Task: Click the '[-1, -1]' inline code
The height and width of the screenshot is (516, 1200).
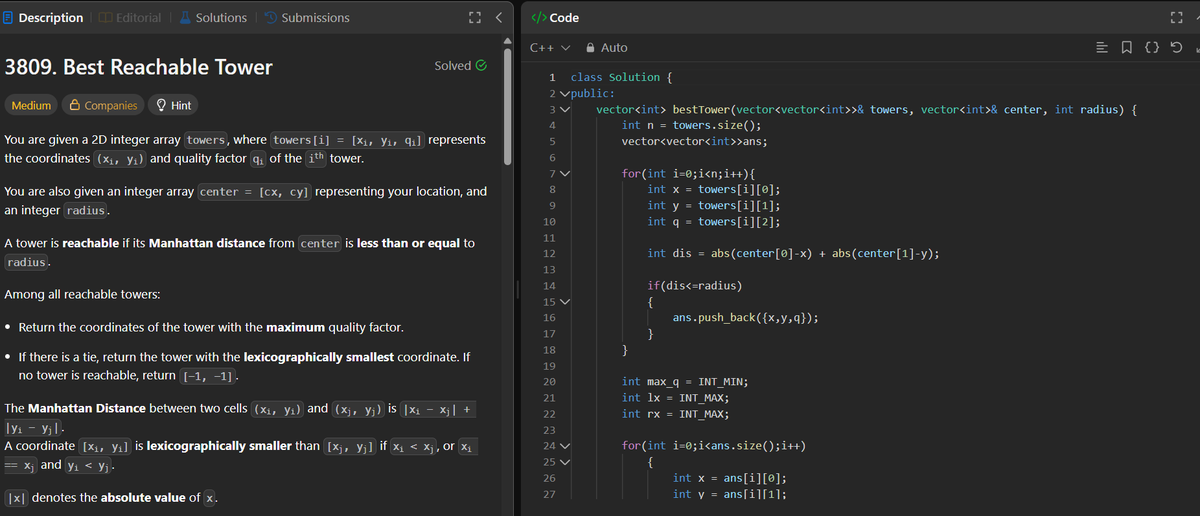Action: 209,376
